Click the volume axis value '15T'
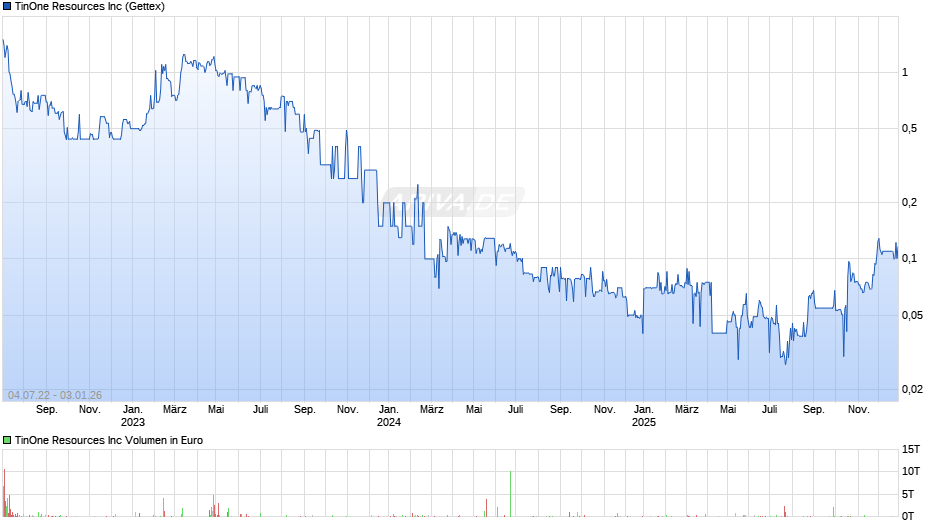Viewport: 940px width, 526px height. click(911, 449)
